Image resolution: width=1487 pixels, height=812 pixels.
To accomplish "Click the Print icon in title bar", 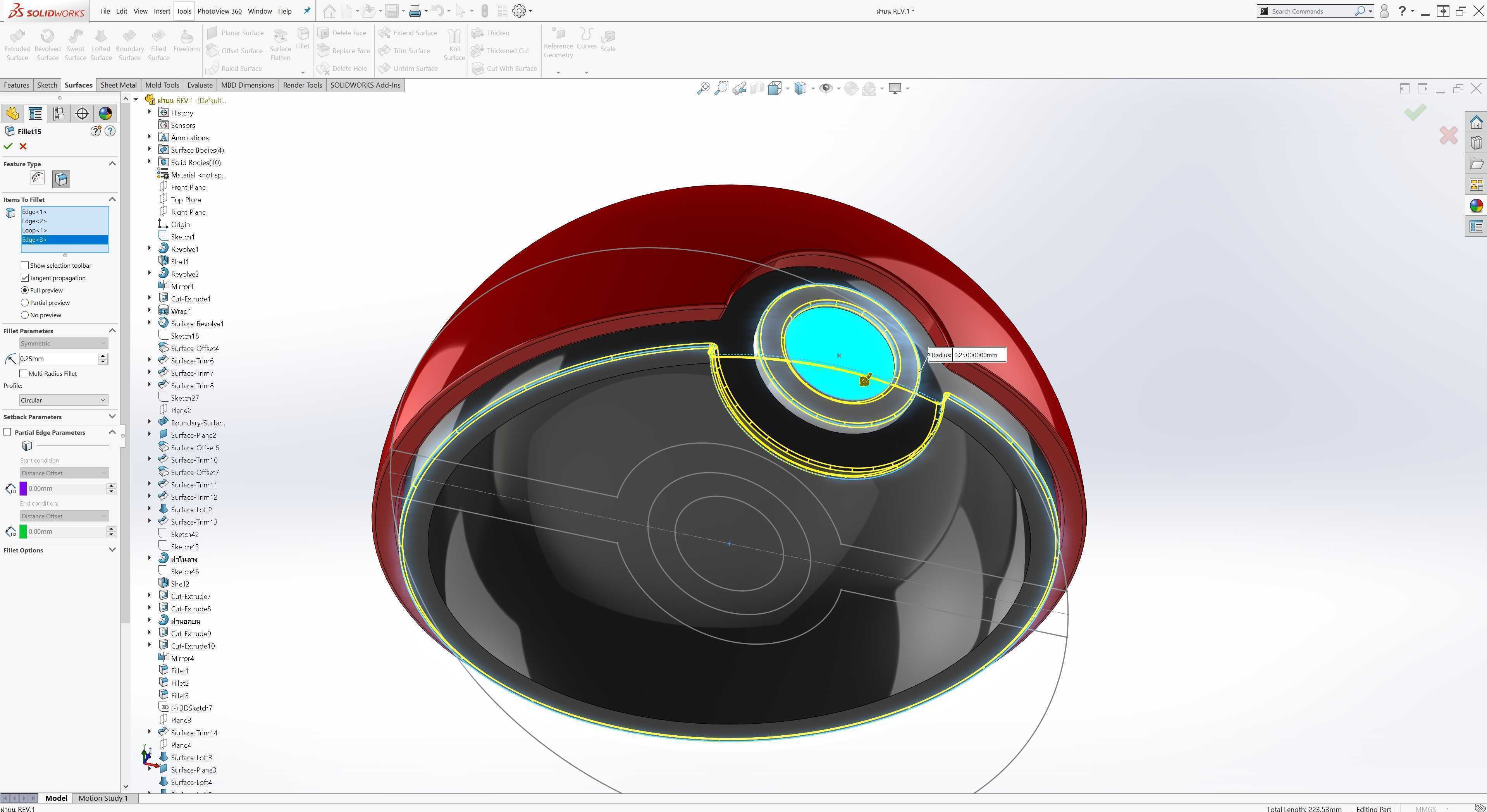I will 415,10.
